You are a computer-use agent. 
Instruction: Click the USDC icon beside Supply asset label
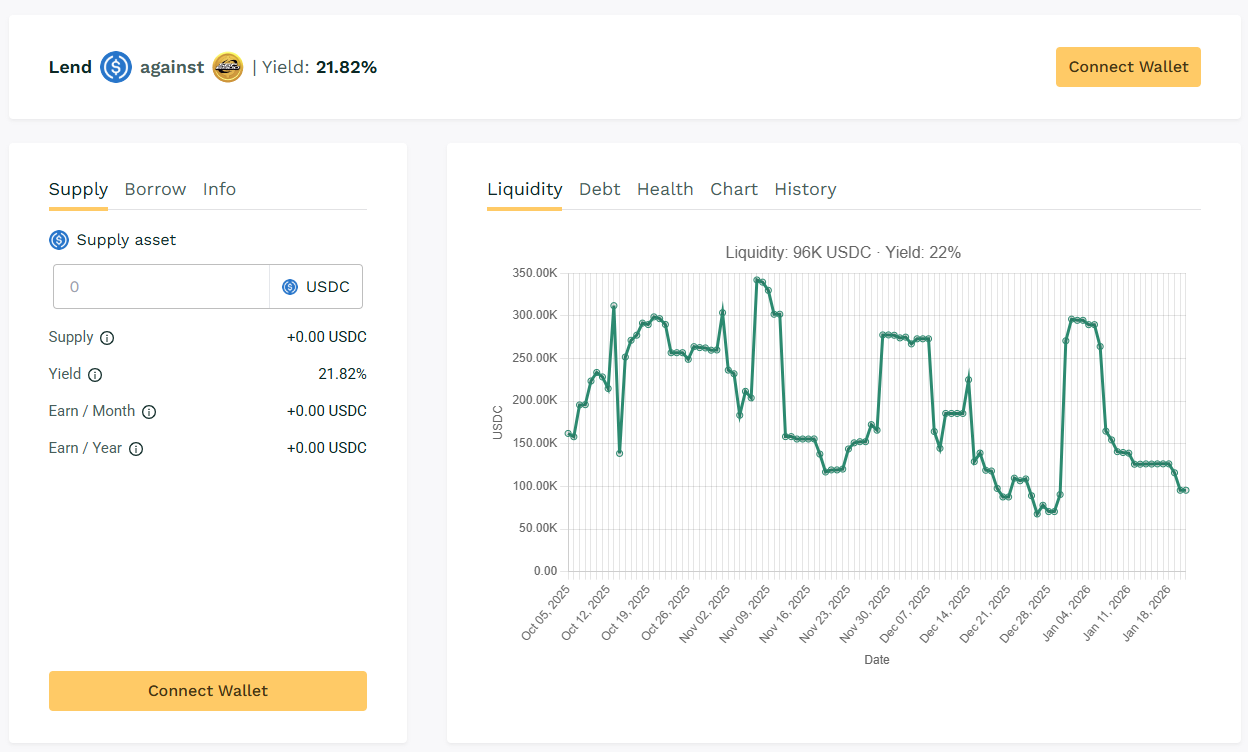coord(59,240)
